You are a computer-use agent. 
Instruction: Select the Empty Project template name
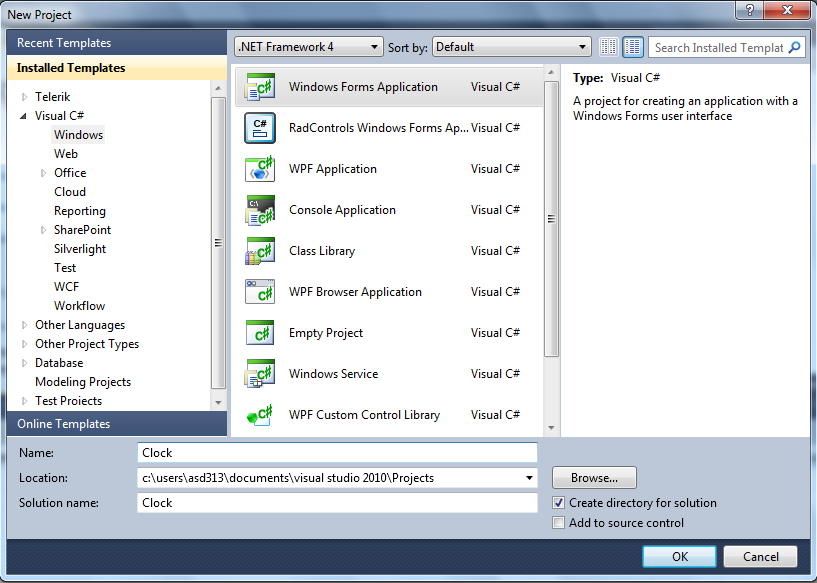[326, 333]
